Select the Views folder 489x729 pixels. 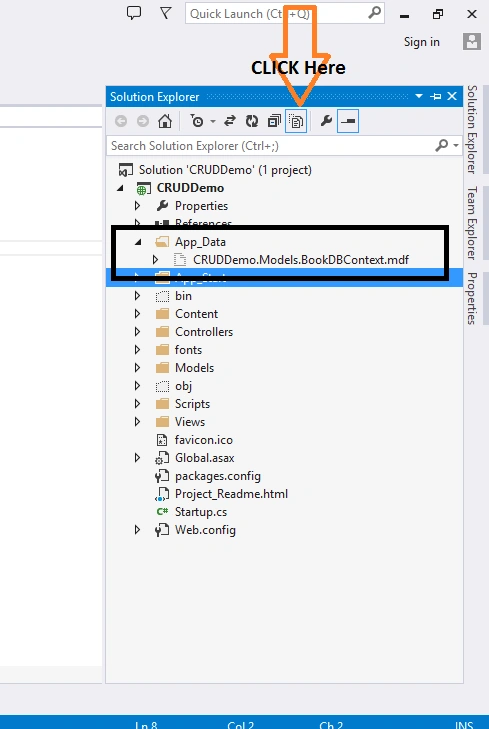click(x=190, y=422)
